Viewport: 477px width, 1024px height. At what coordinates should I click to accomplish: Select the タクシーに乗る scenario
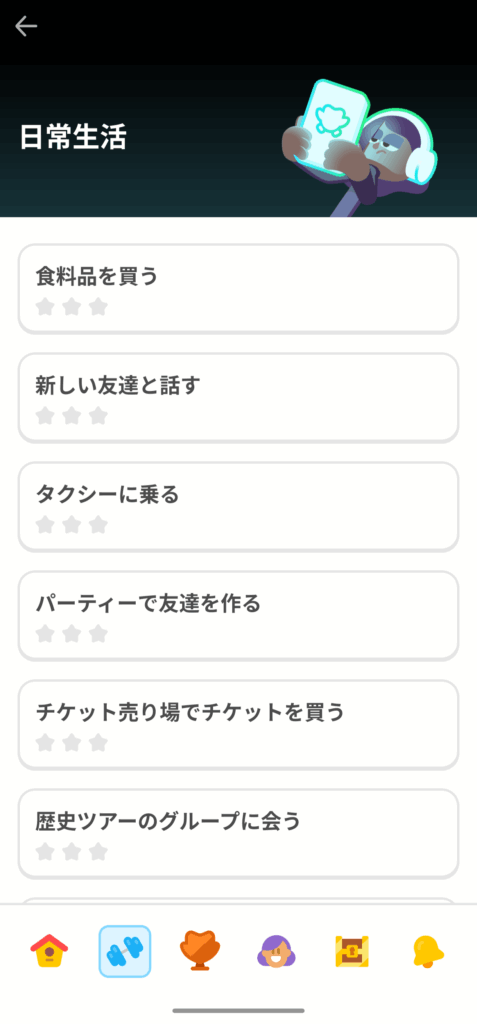pyautogui.click(x=238, y=507)
